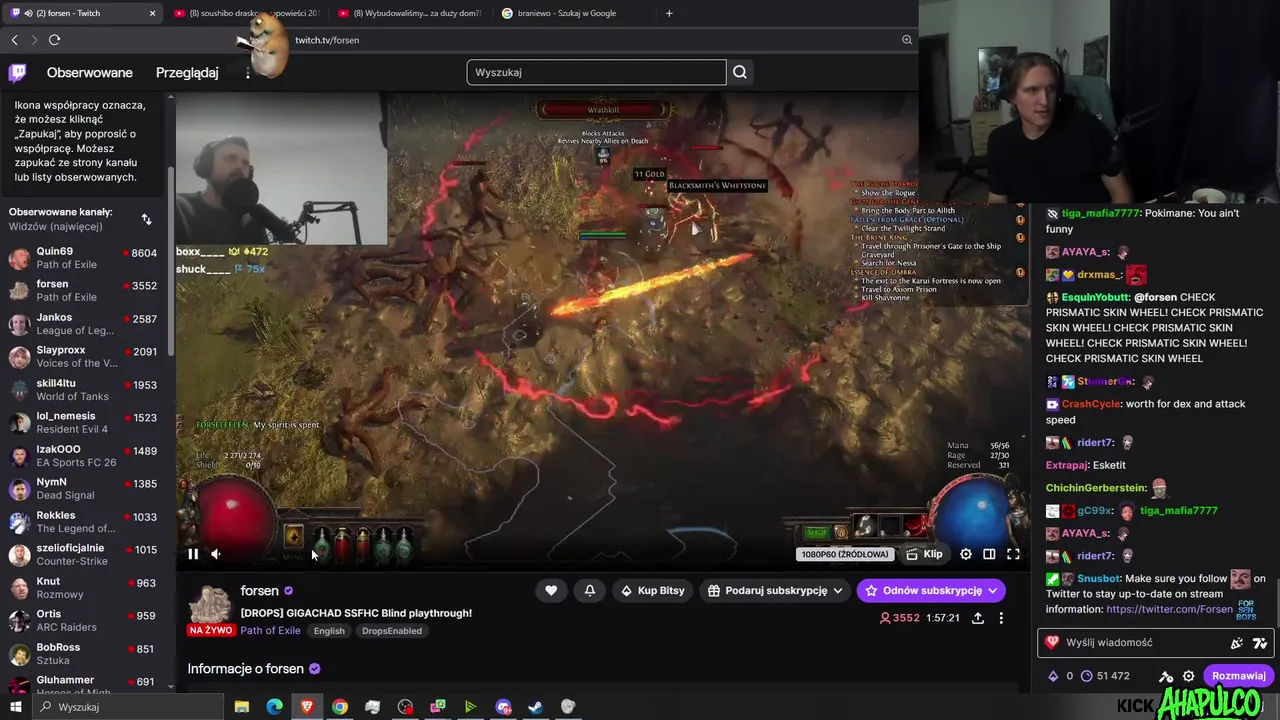1280x720 pixels.
Task: Open Windows Start menu
Action: [15, 707]
